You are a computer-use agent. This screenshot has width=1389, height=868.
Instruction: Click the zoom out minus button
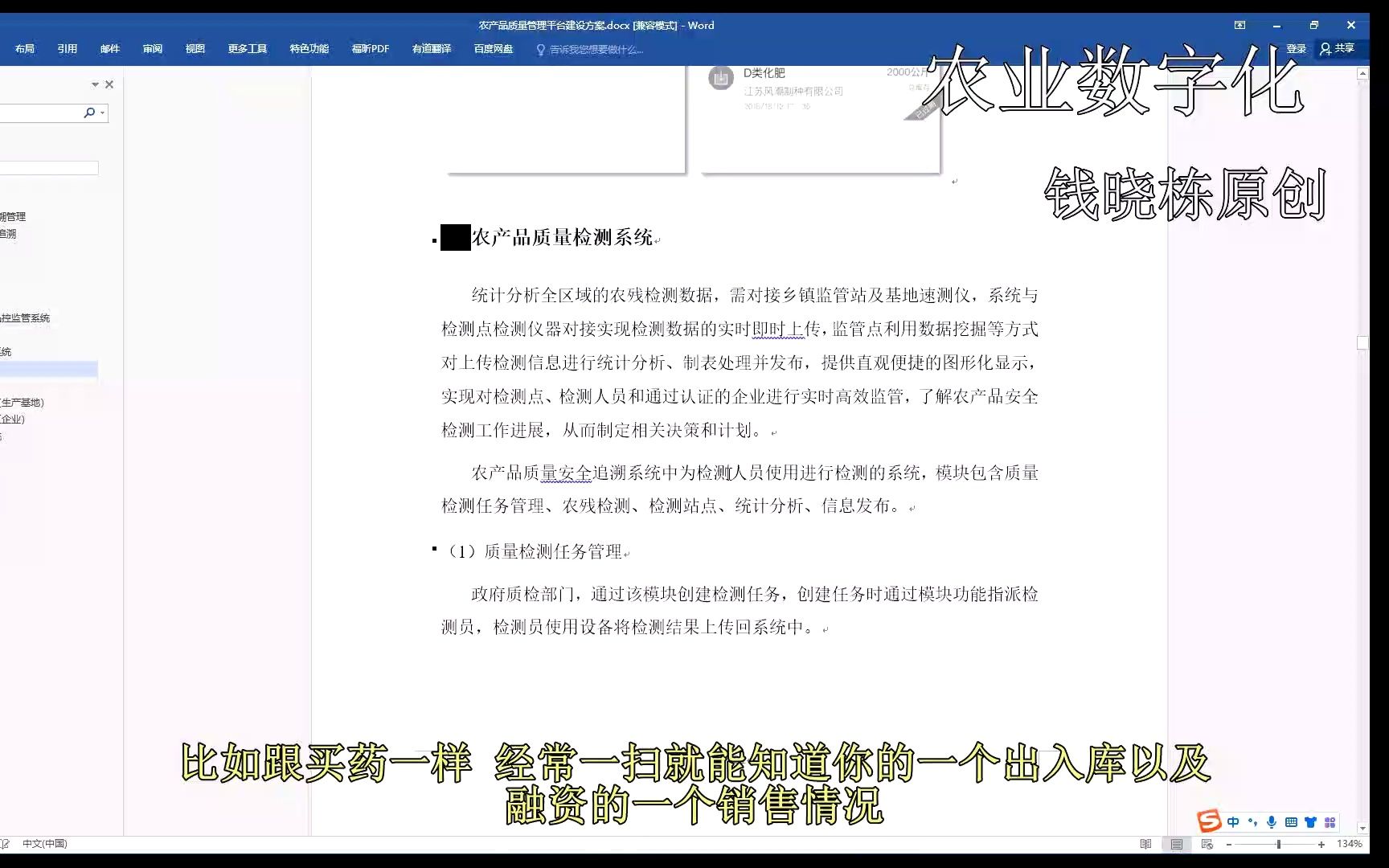pos(1228,845)
